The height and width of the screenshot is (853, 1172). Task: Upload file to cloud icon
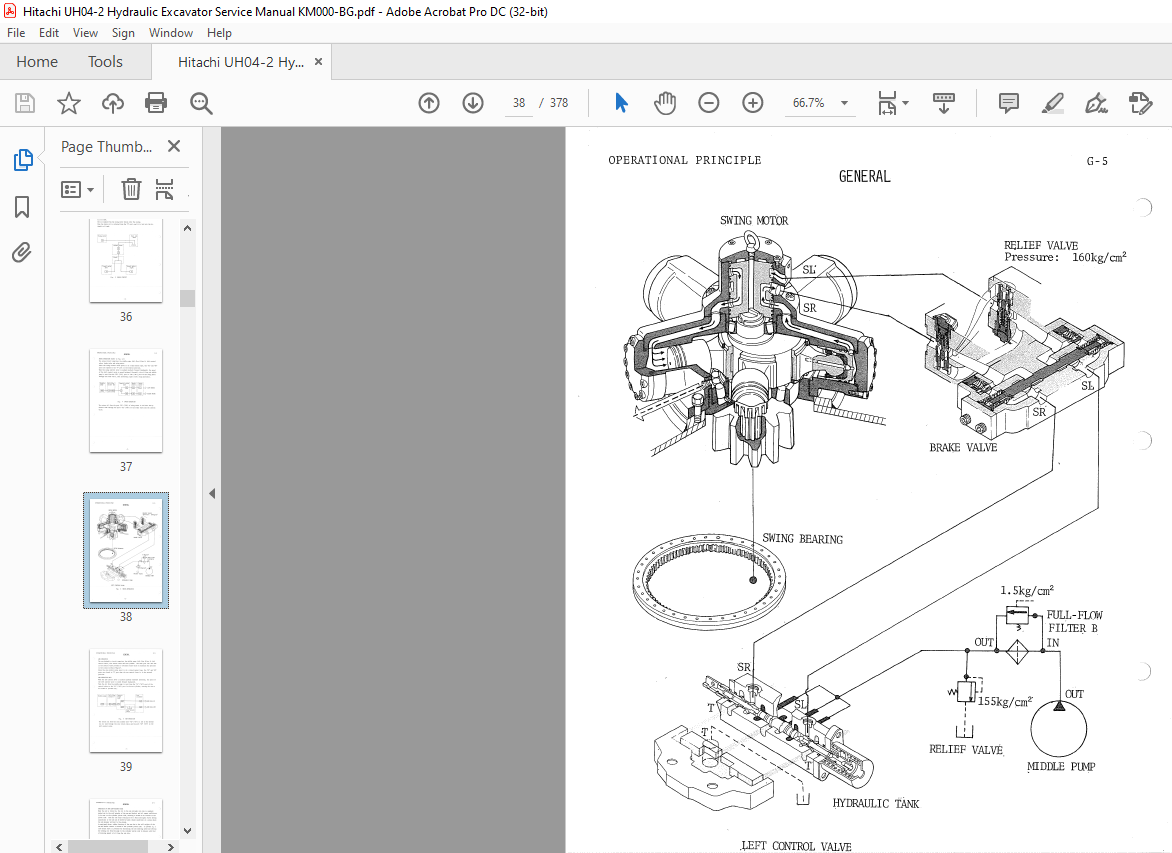pos(113,103)
